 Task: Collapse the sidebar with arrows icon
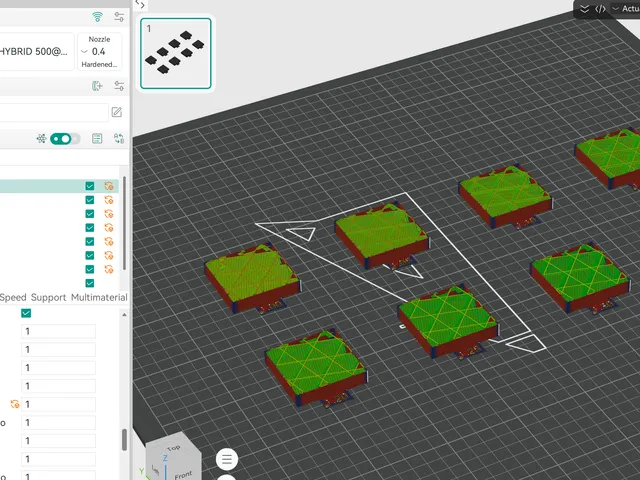[140, 5]
